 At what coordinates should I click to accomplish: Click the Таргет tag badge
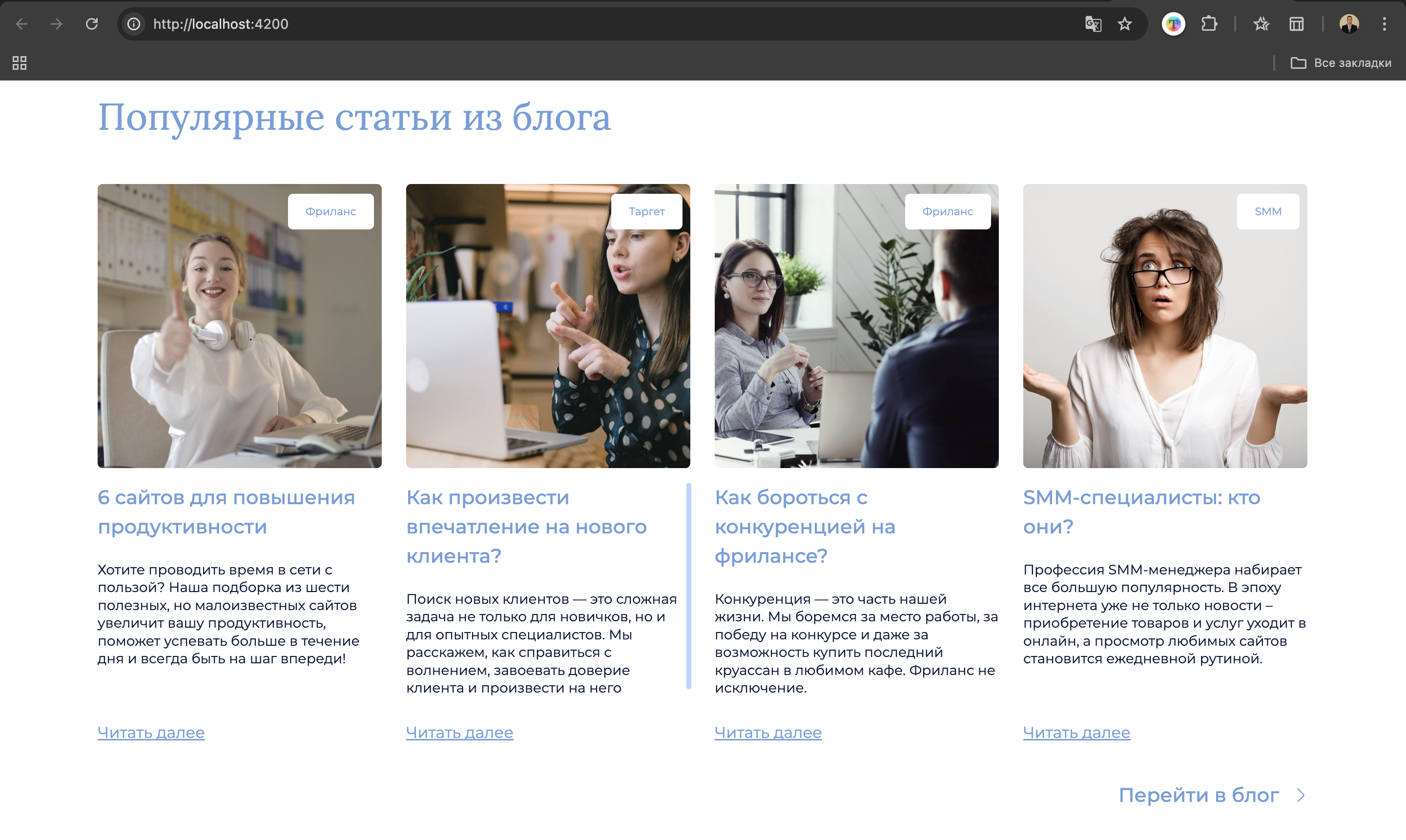pos(646,211)
